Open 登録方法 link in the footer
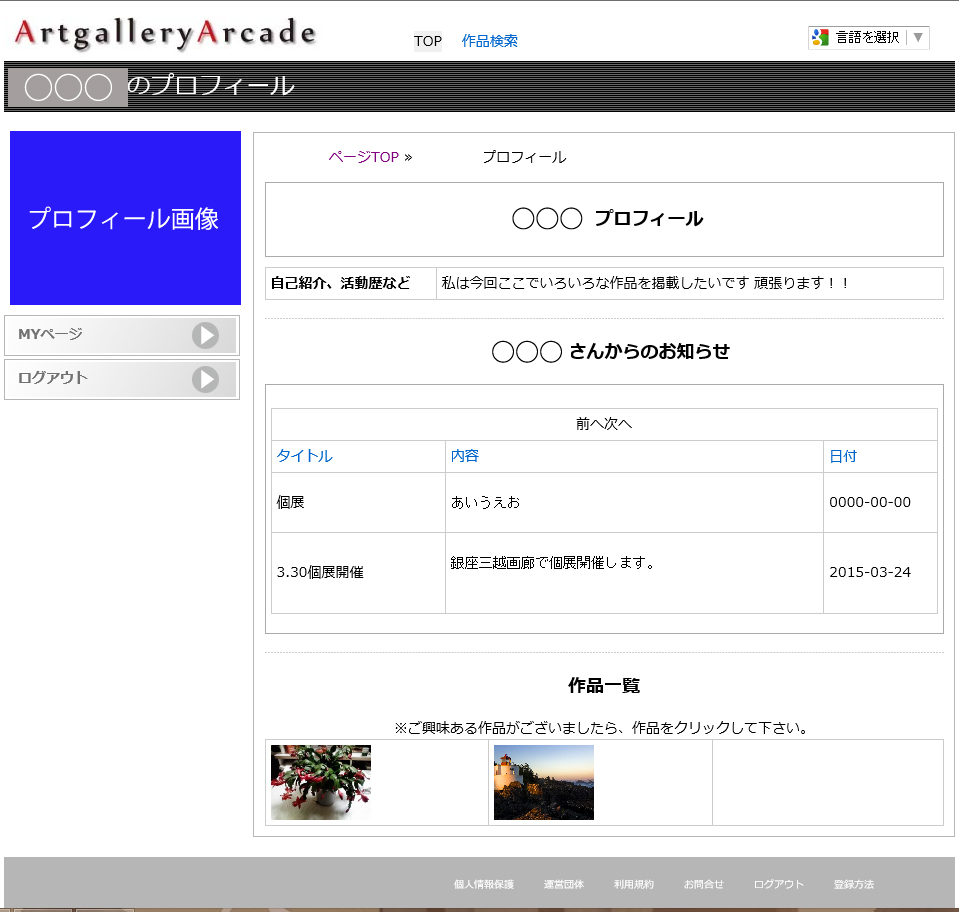959x912 pixels. [853, 885]
